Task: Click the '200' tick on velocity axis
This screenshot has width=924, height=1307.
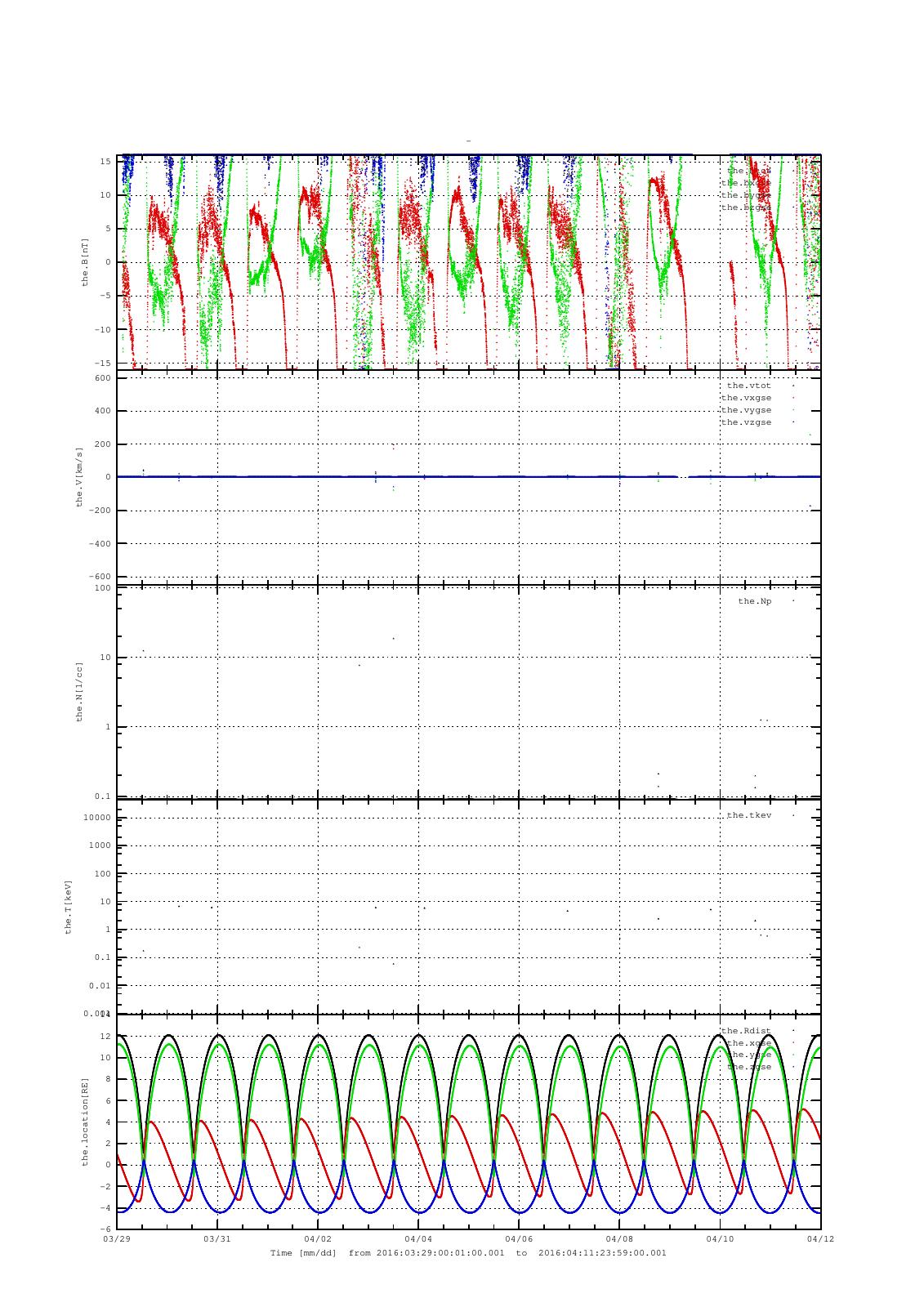Action: pos(103,444)
